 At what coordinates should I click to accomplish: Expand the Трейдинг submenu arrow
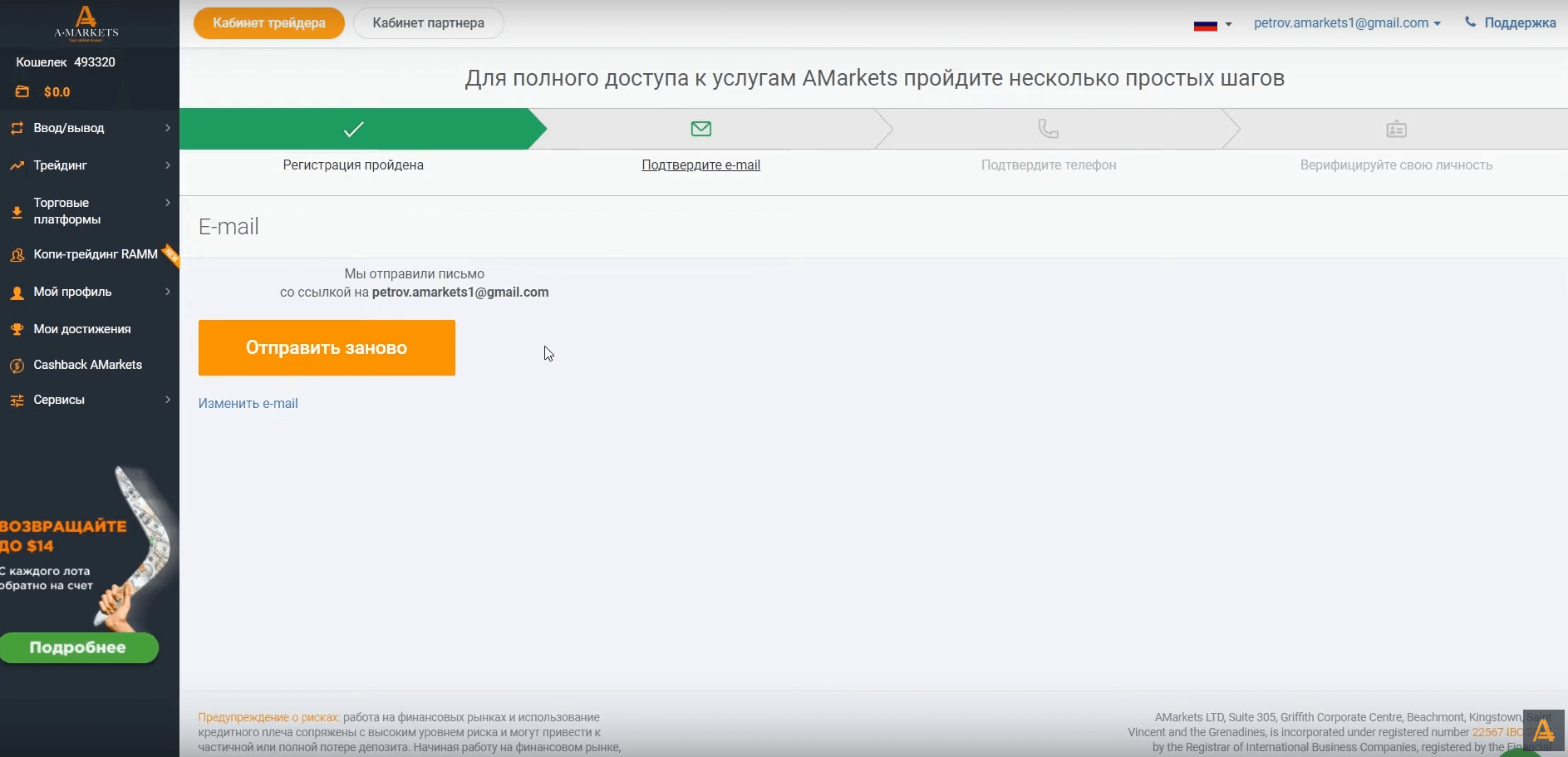coord(168,165)
